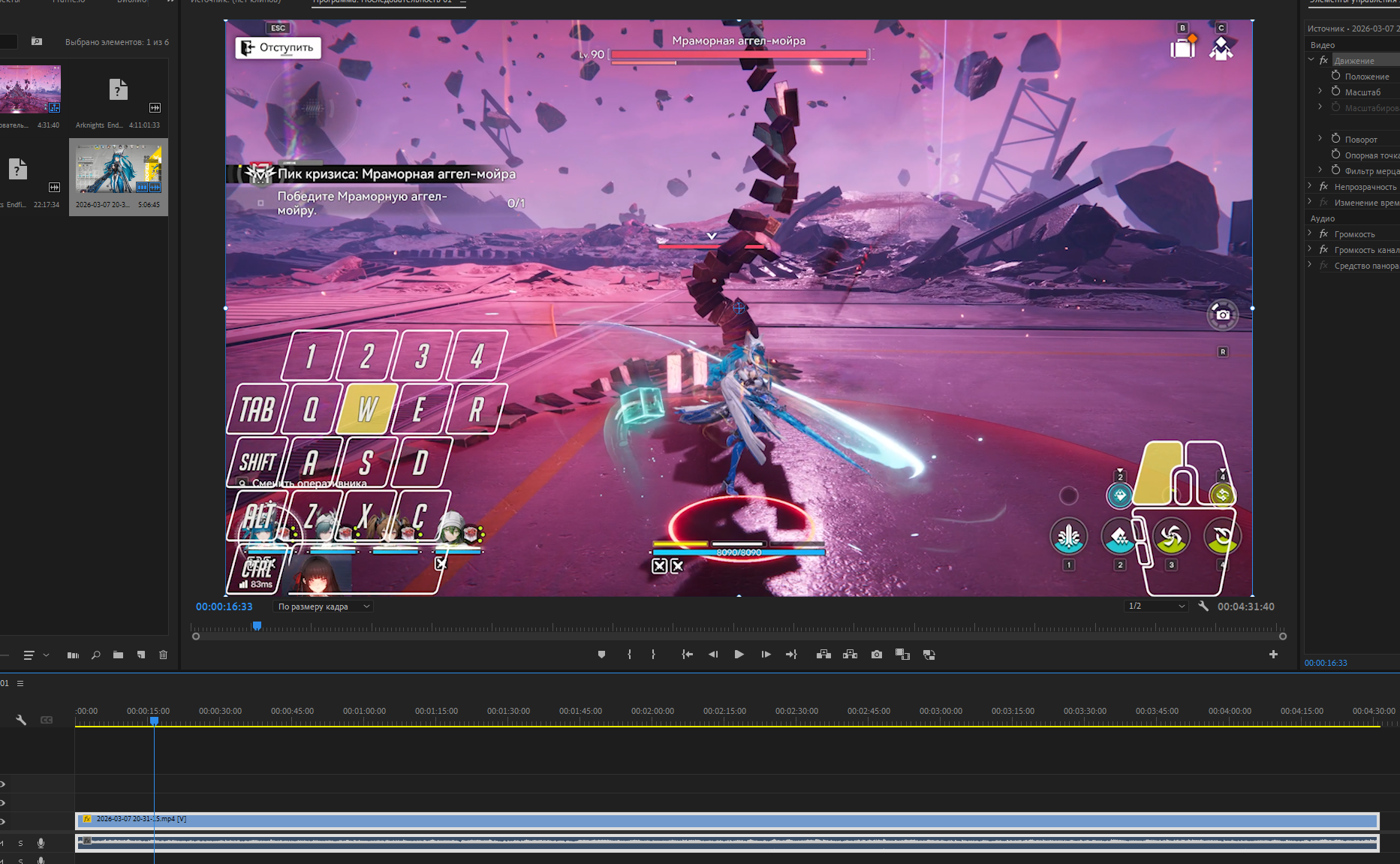Toggle the Опорная точка stopwatch
This screenshot has height=864, width=1400.
[1335, 155]
